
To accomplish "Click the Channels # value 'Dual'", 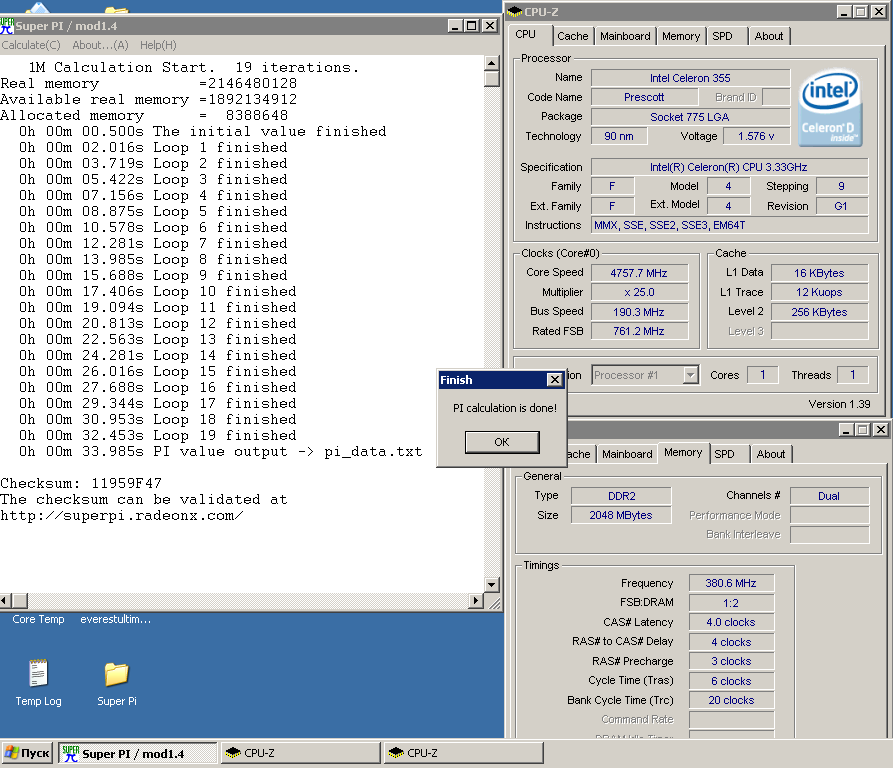I will (x=829, y=496).
